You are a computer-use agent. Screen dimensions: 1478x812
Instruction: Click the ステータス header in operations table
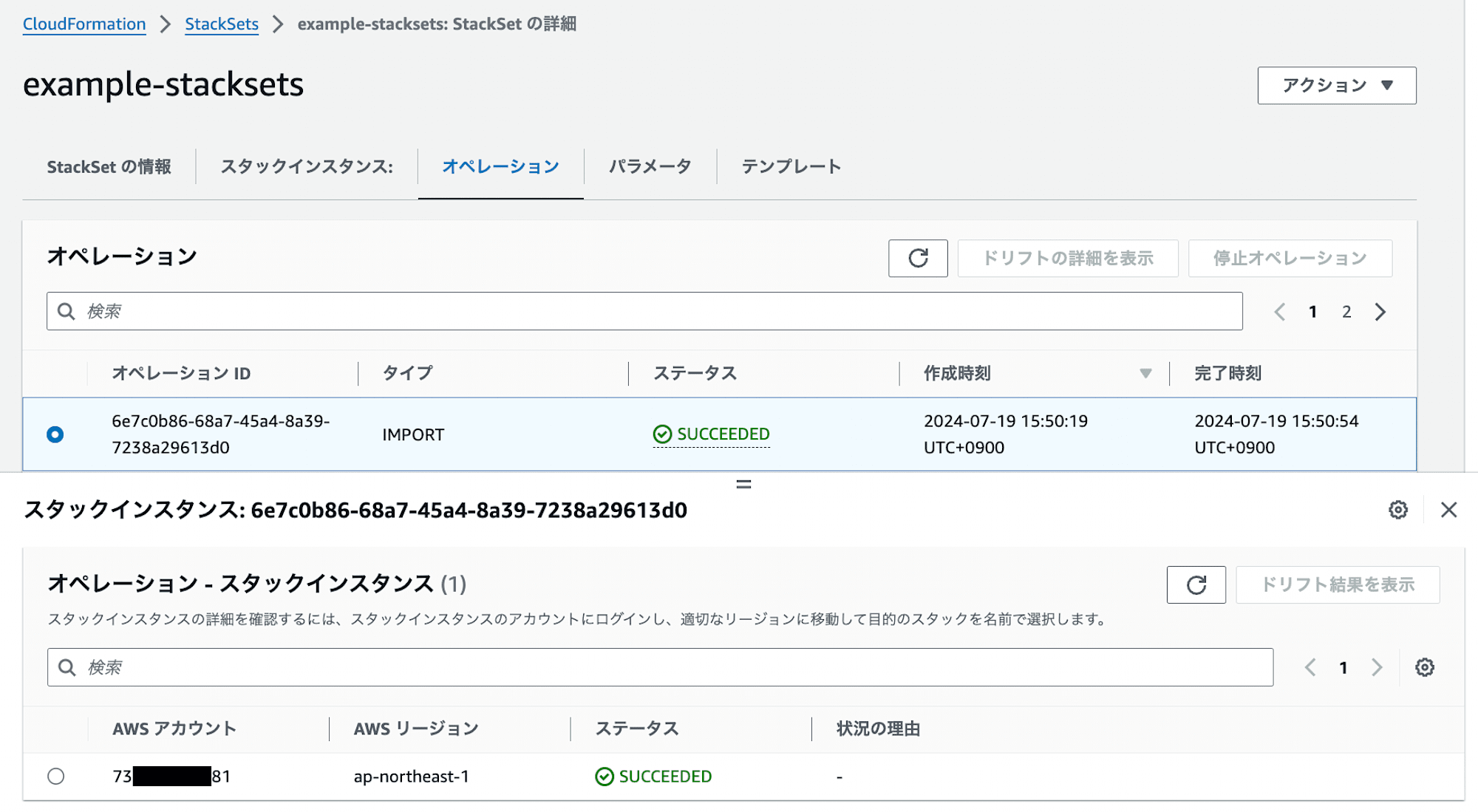coord(695,373)
